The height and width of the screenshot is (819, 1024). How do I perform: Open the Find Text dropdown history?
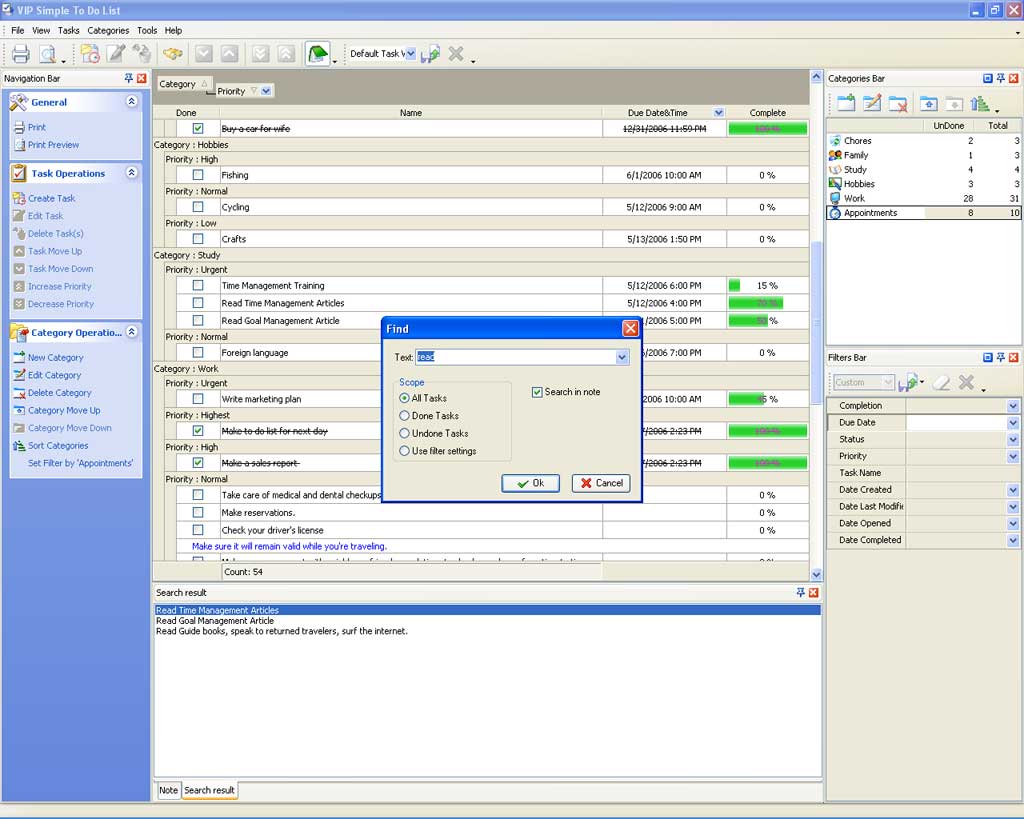coord(622,357)
